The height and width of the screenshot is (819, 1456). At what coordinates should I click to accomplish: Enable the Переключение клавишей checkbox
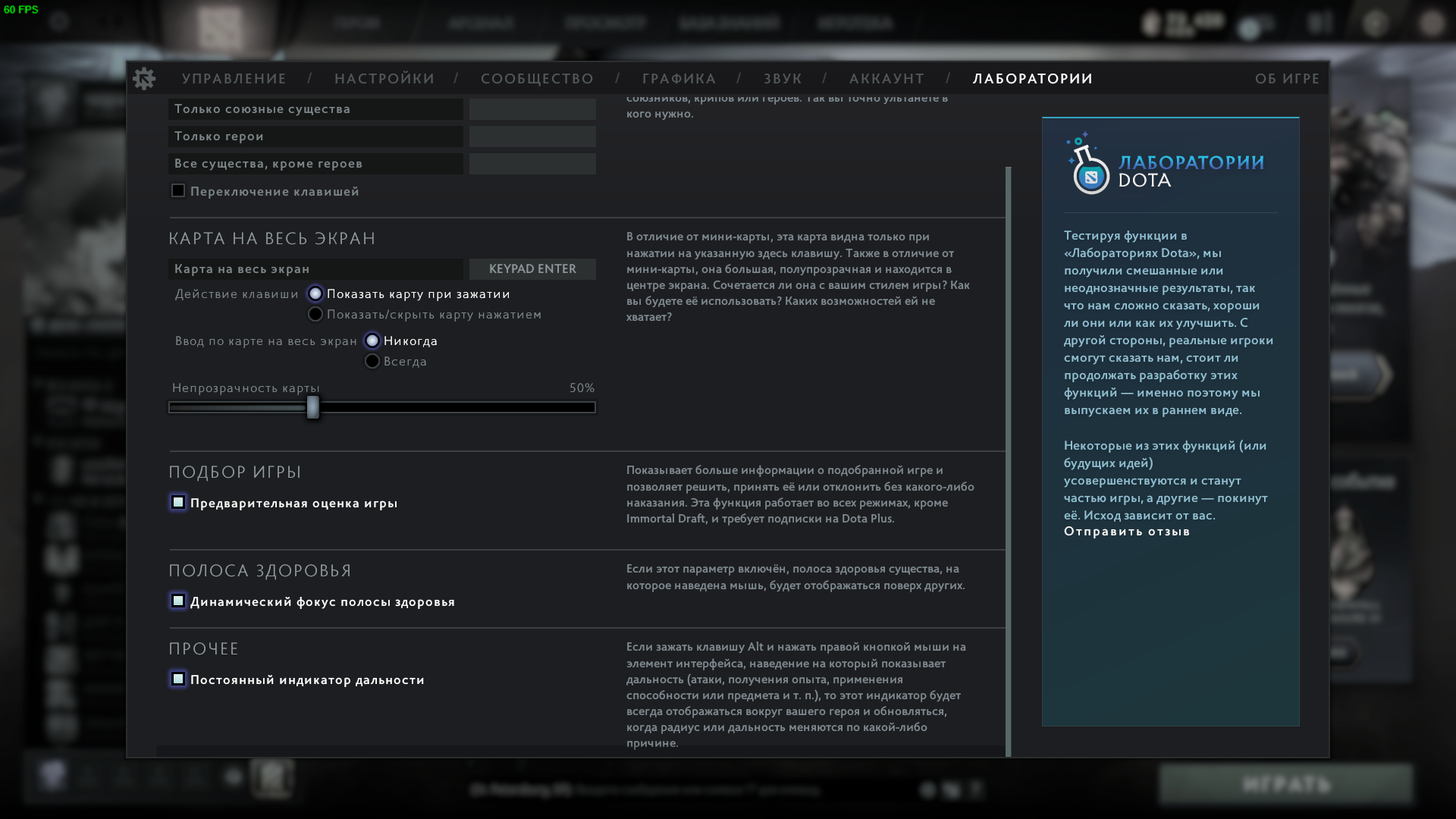pos(178,191)
